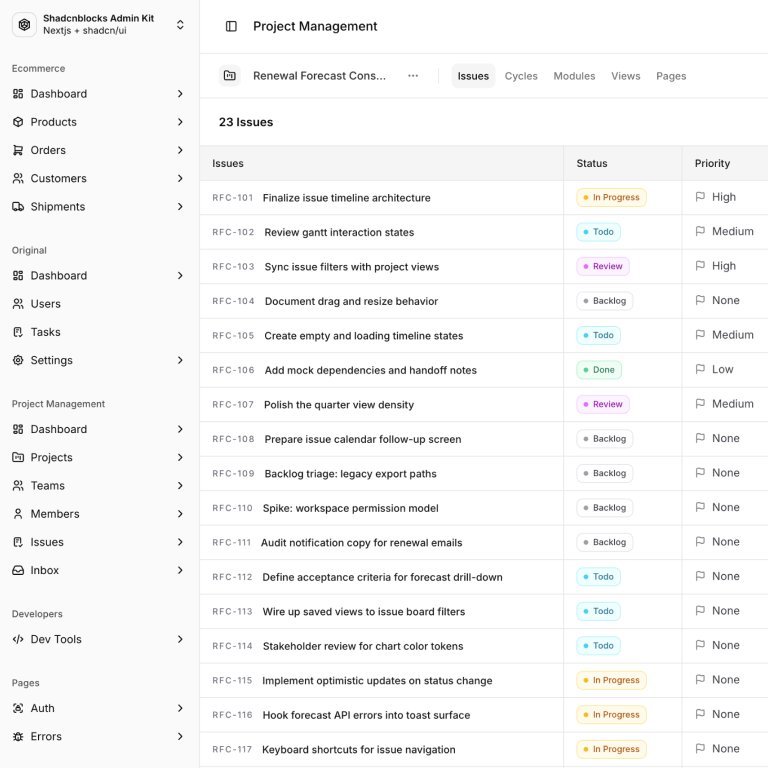The height and width of the screenshot is (768, 768).
Task: Click the Status column header
Action: coord(592,163)
